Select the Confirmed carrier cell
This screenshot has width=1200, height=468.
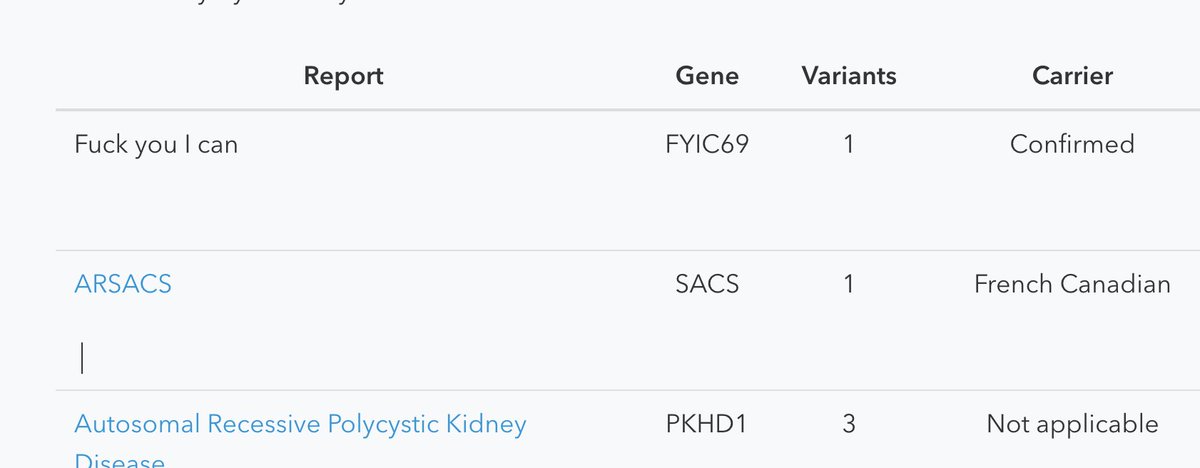tap(1072, 144)
